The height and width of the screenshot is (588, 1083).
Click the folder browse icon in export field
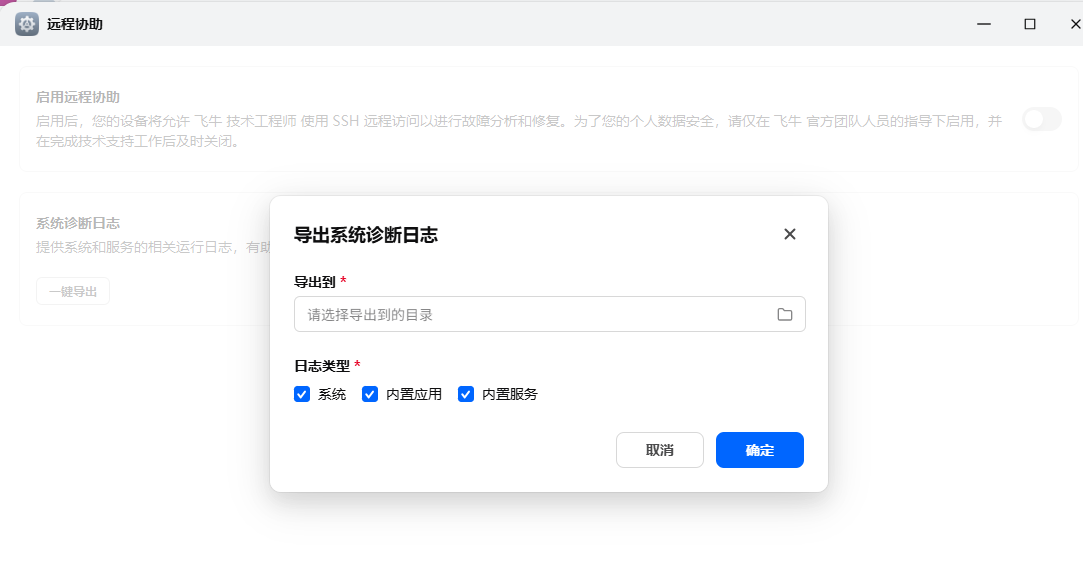pyautogui.click(x=785, y=314)
